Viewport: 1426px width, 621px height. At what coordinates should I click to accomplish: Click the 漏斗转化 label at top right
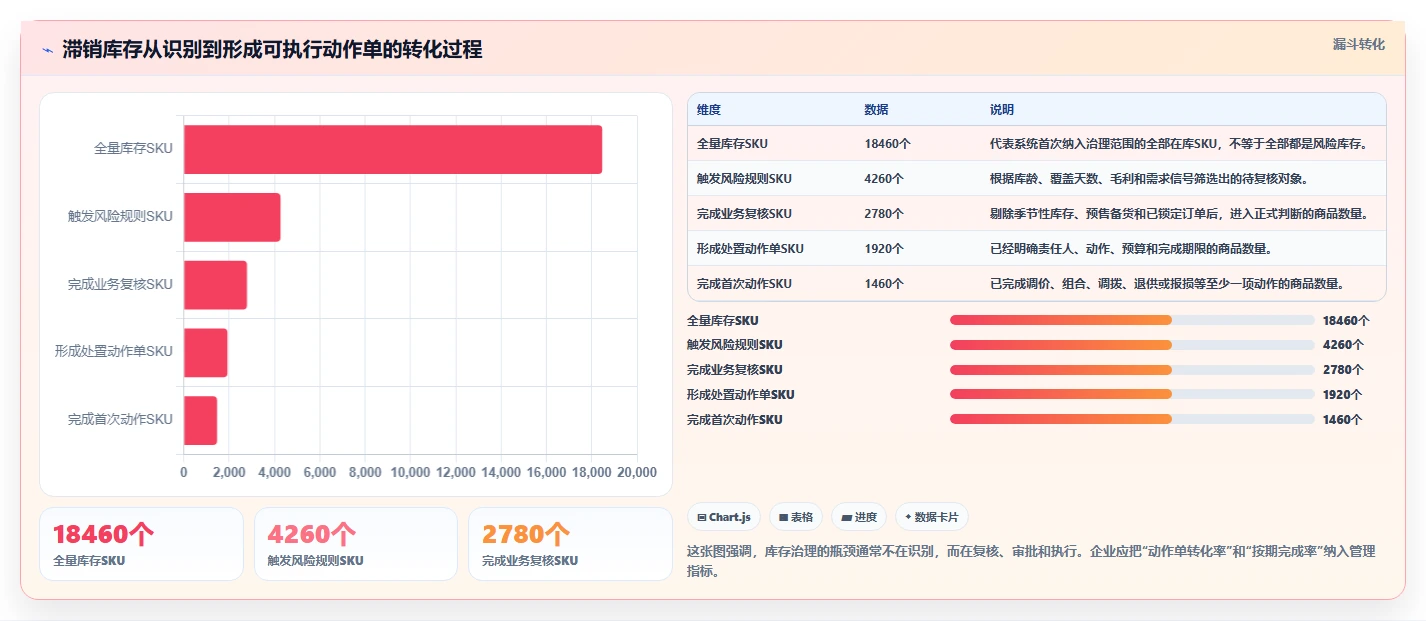(1359, 44)
